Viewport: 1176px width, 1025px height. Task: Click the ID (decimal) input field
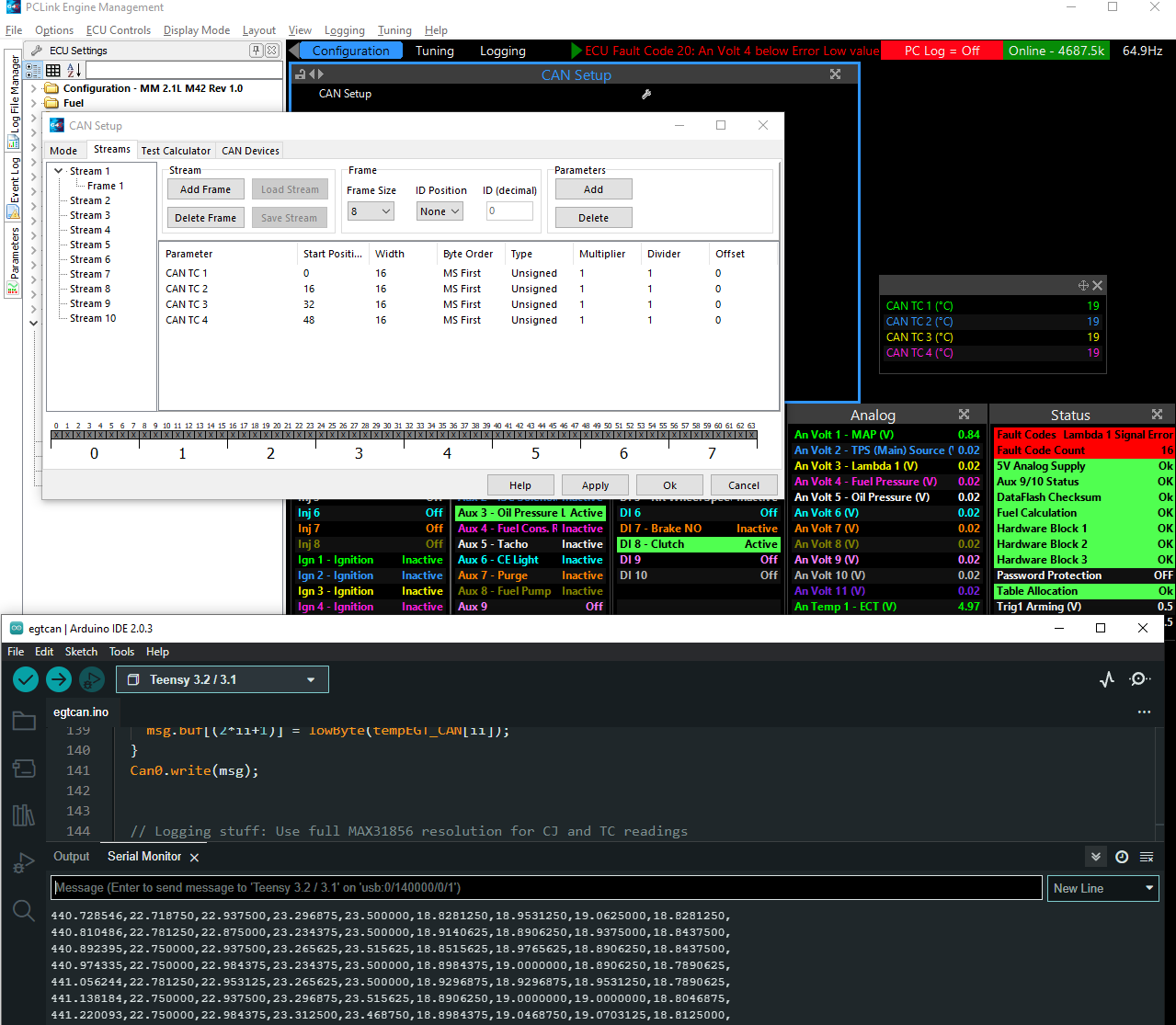(509, 211)
